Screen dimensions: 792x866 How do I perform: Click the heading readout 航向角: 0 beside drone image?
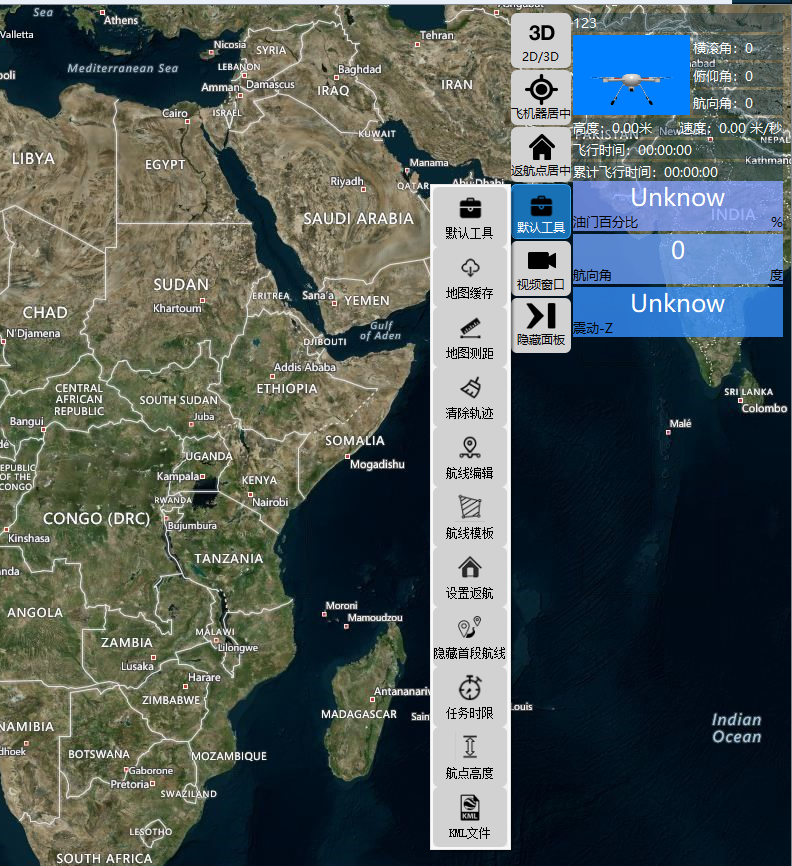[x=723, y=103]
